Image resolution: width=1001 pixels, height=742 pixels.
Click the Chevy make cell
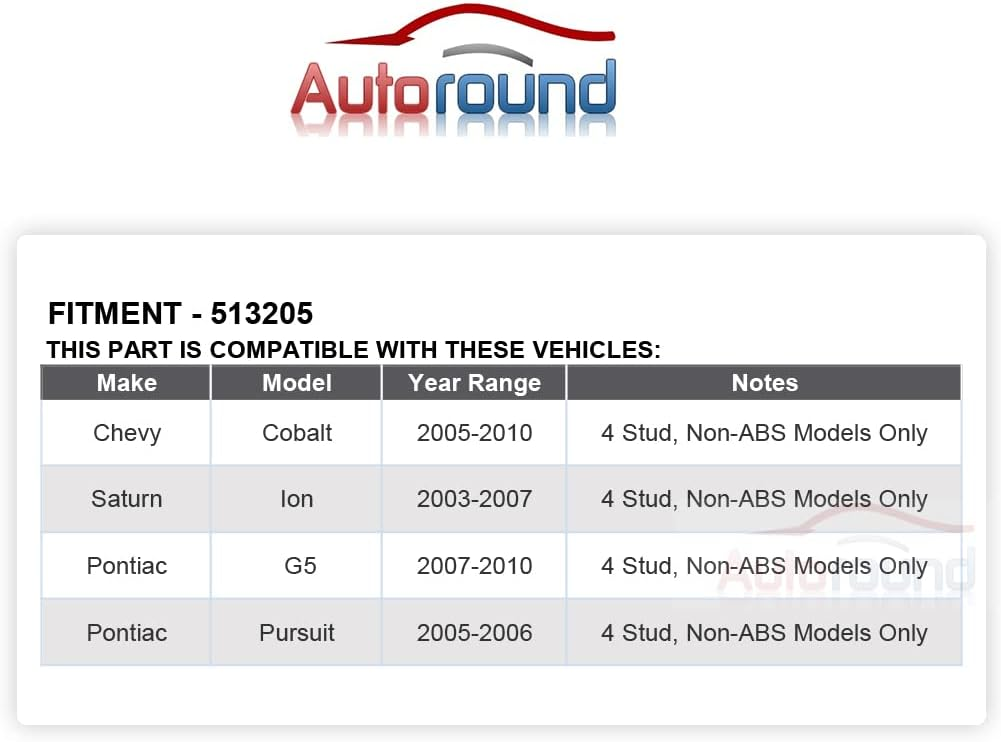point(126,433)
